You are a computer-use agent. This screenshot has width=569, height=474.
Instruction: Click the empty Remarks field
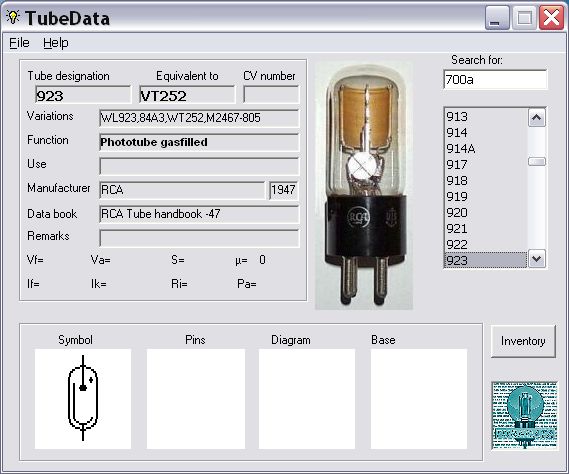[199, 238]
